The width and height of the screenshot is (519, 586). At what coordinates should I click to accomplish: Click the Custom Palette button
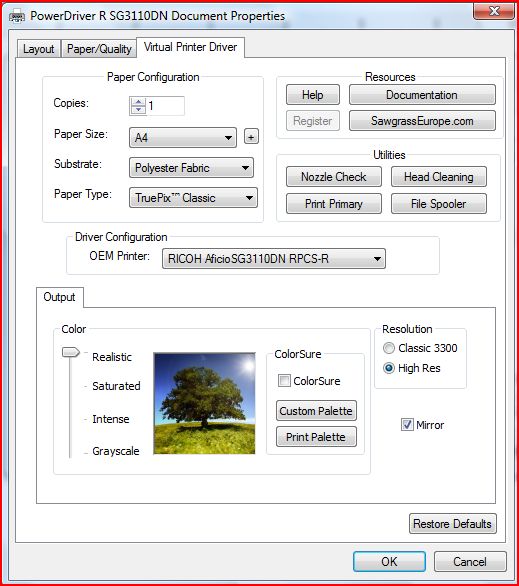tap(316, 411)
